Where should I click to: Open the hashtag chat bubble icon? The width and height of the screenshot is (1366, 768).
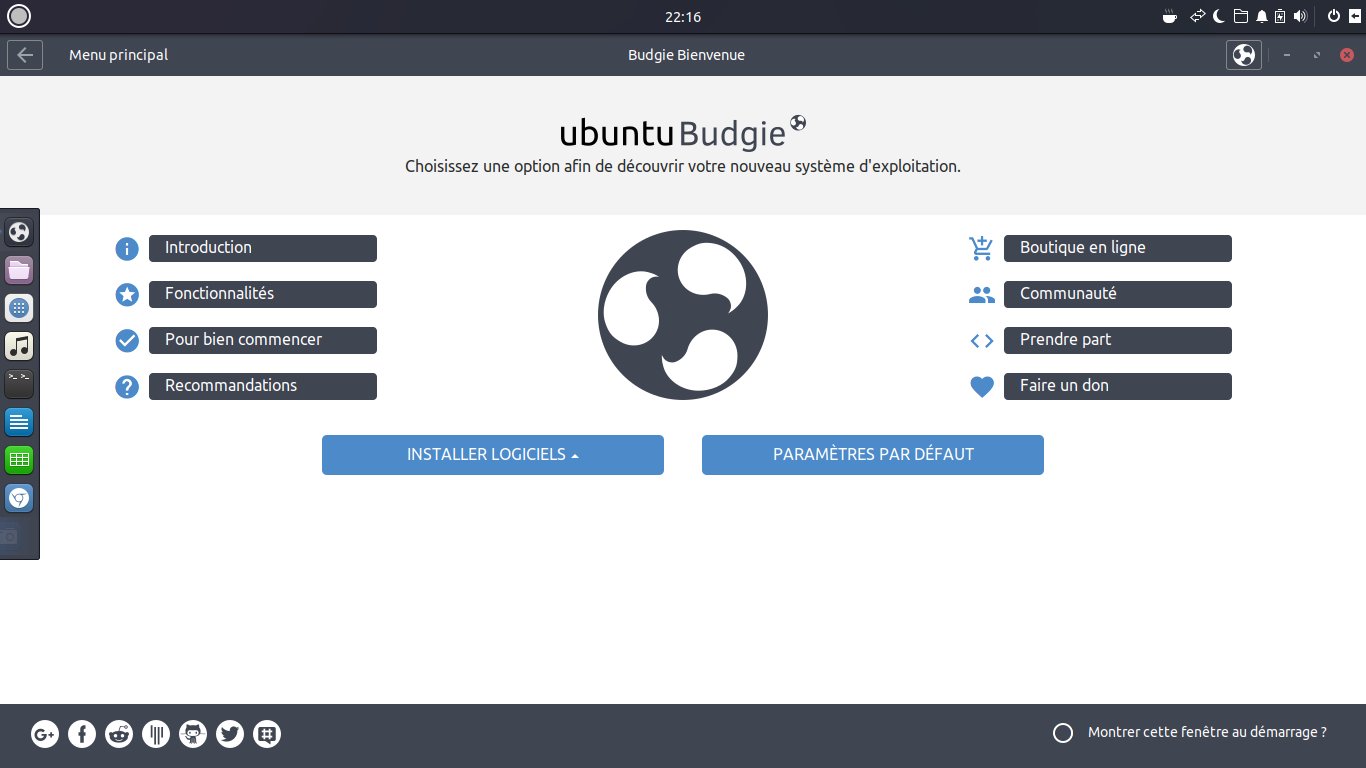coord(267,735)
